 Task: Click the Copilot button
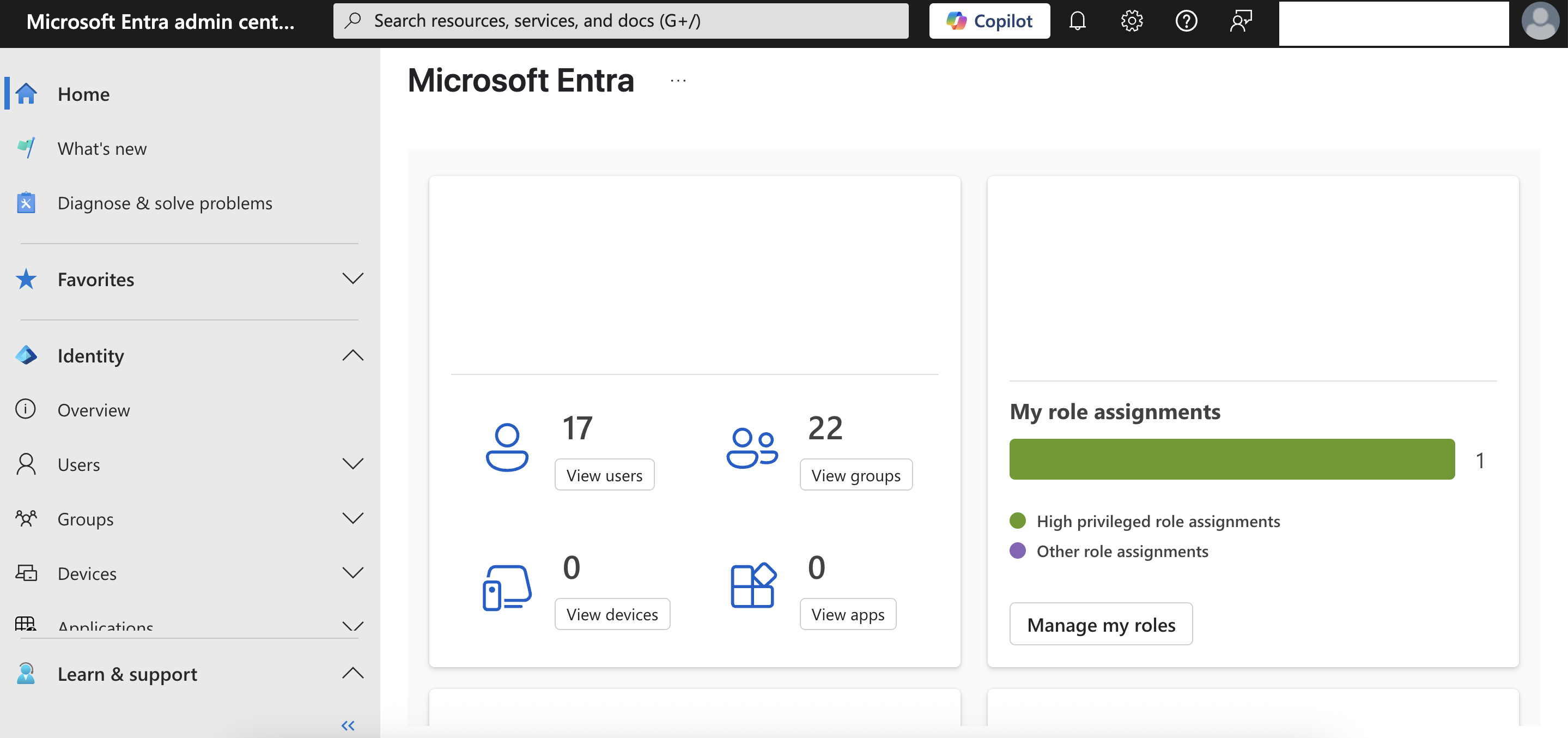pyautogui.click(x=989, y=21)
